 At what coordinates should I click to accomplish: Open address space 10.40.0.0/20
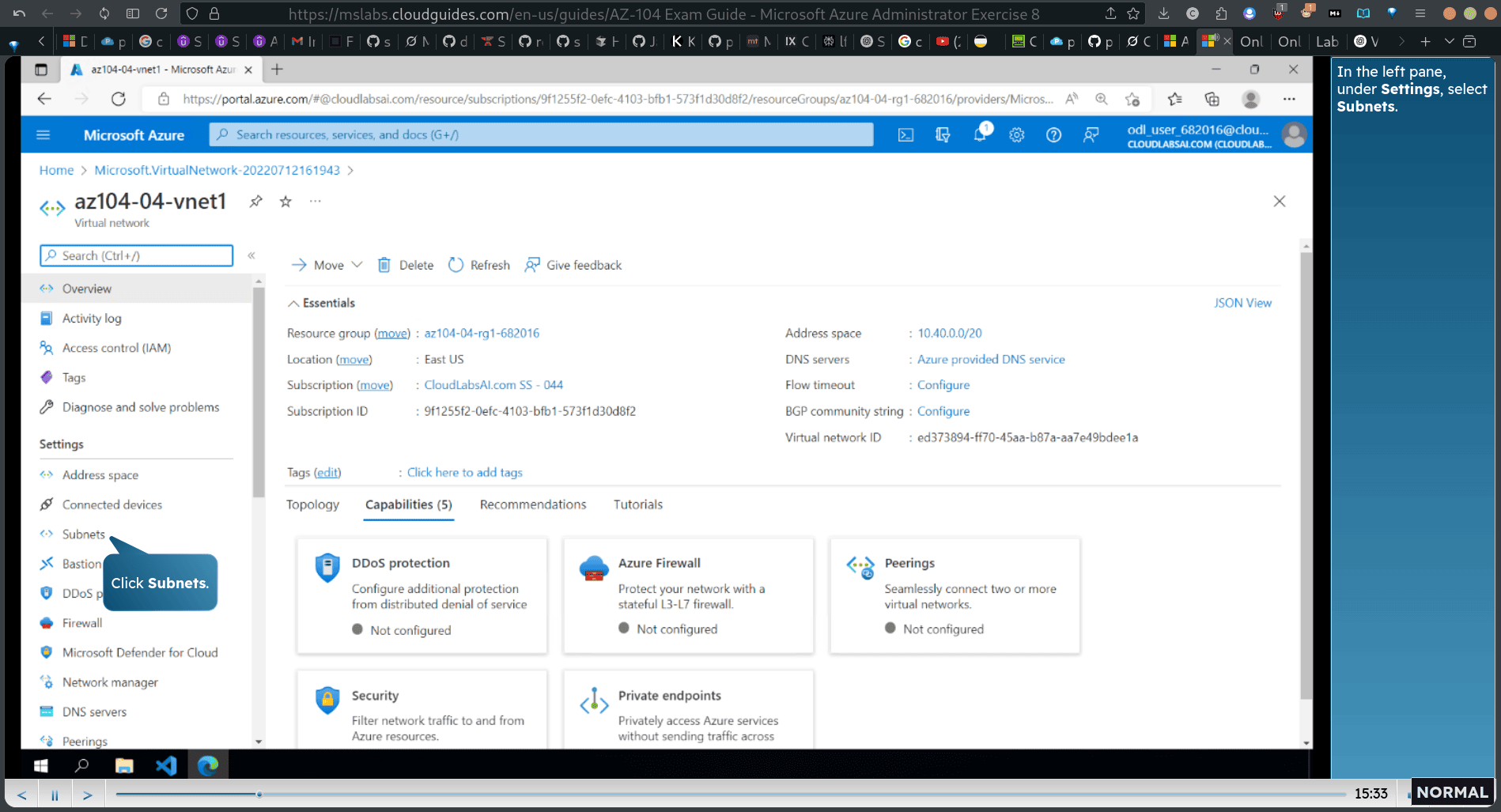click(950, 333)
